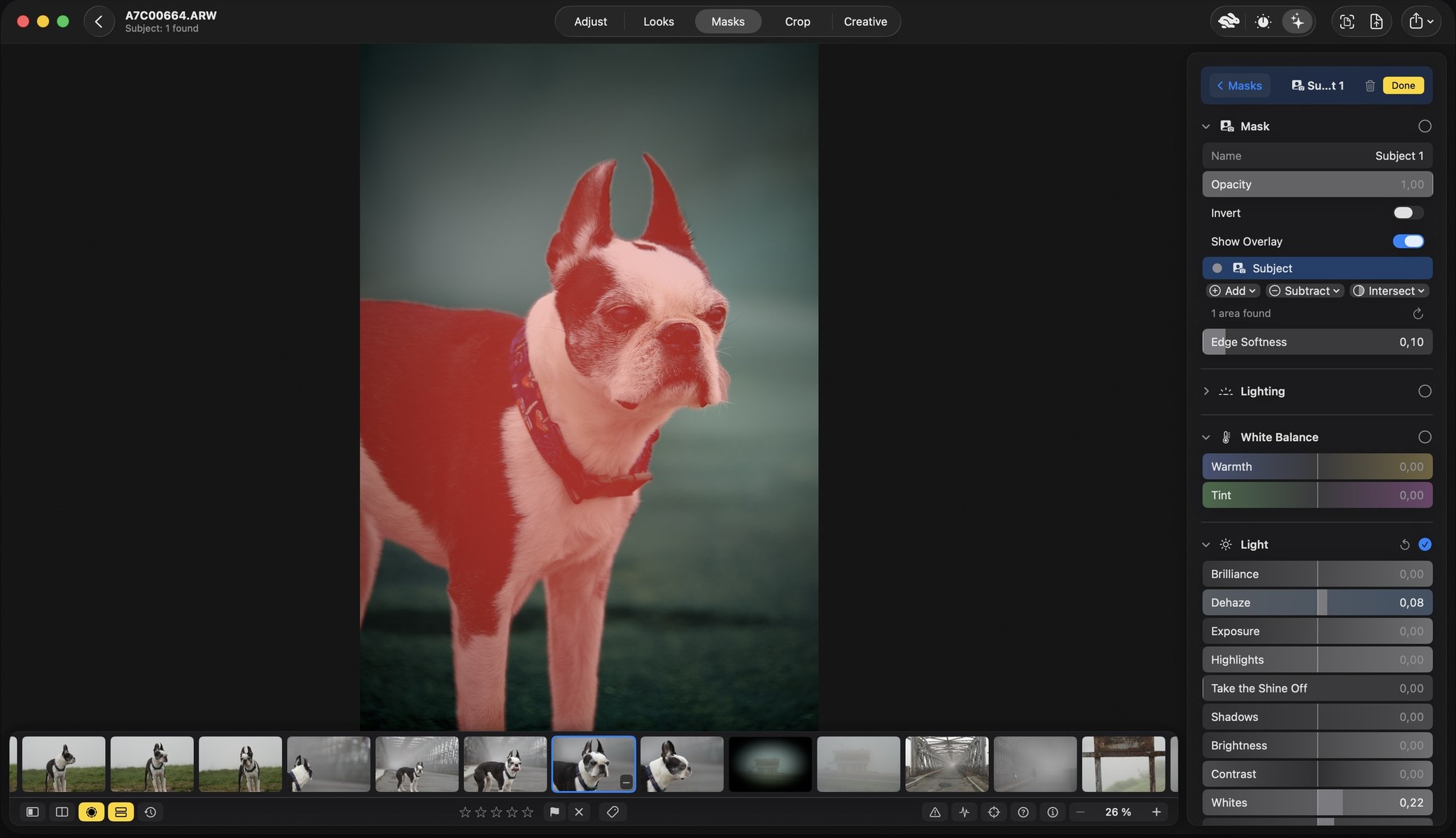The image size is (1456, 838).
Task: Enable the White Balance section circle
Action: pos(1424,438)
